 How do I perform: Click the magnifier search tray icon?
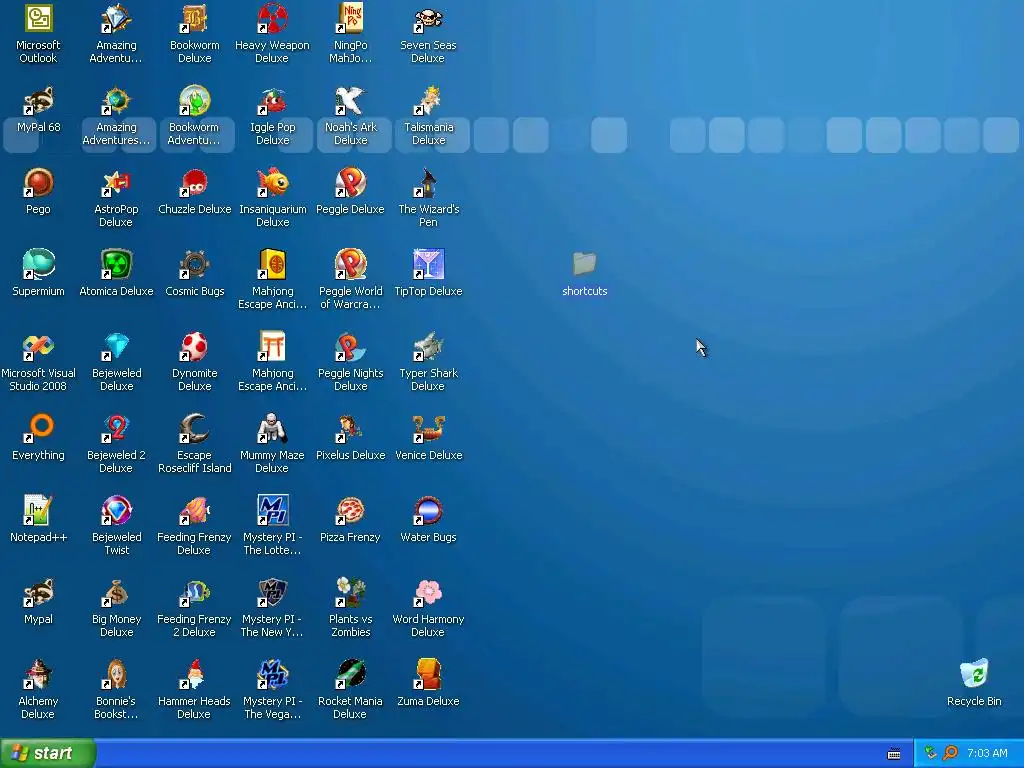click(x=950, y=753)
